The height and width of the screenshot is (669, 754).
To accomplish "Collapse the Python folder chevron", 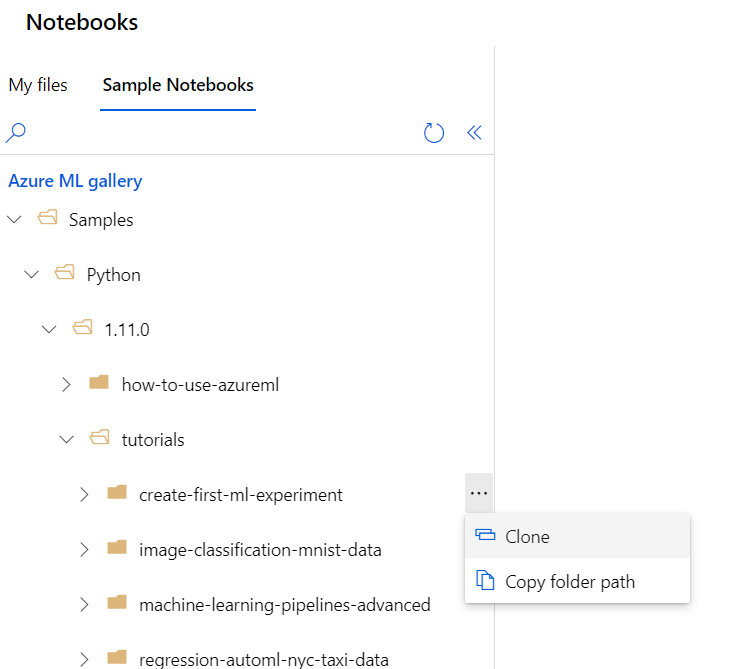I will point(32,275).
